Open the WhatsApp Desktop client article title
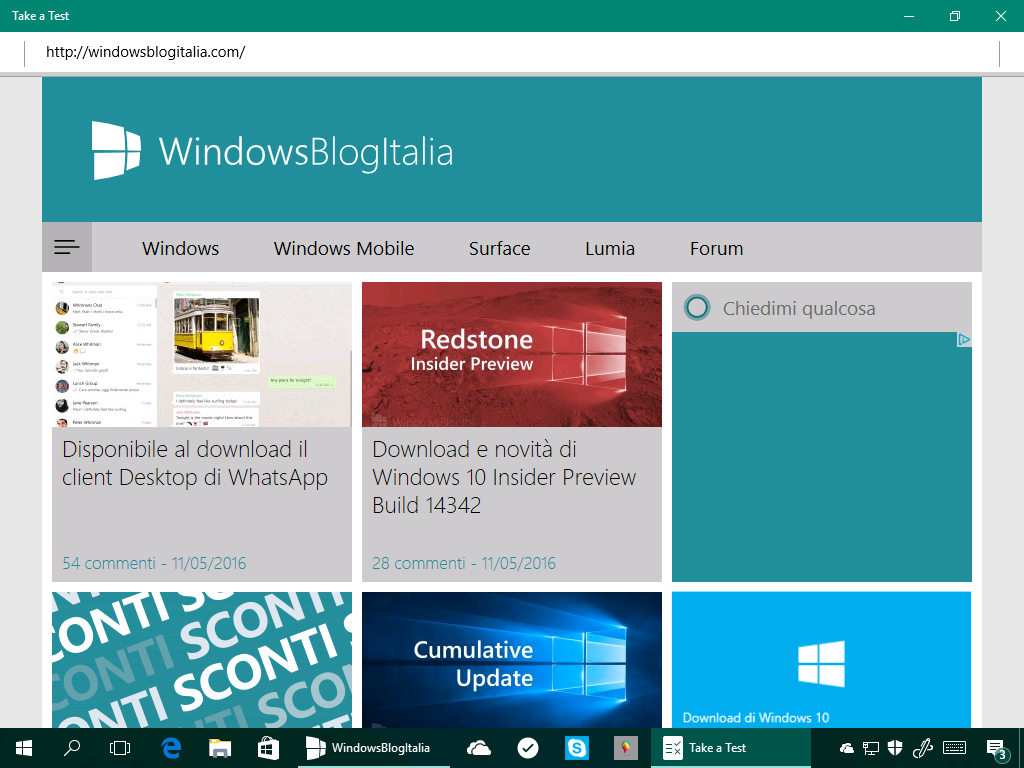 pos(195,463)
